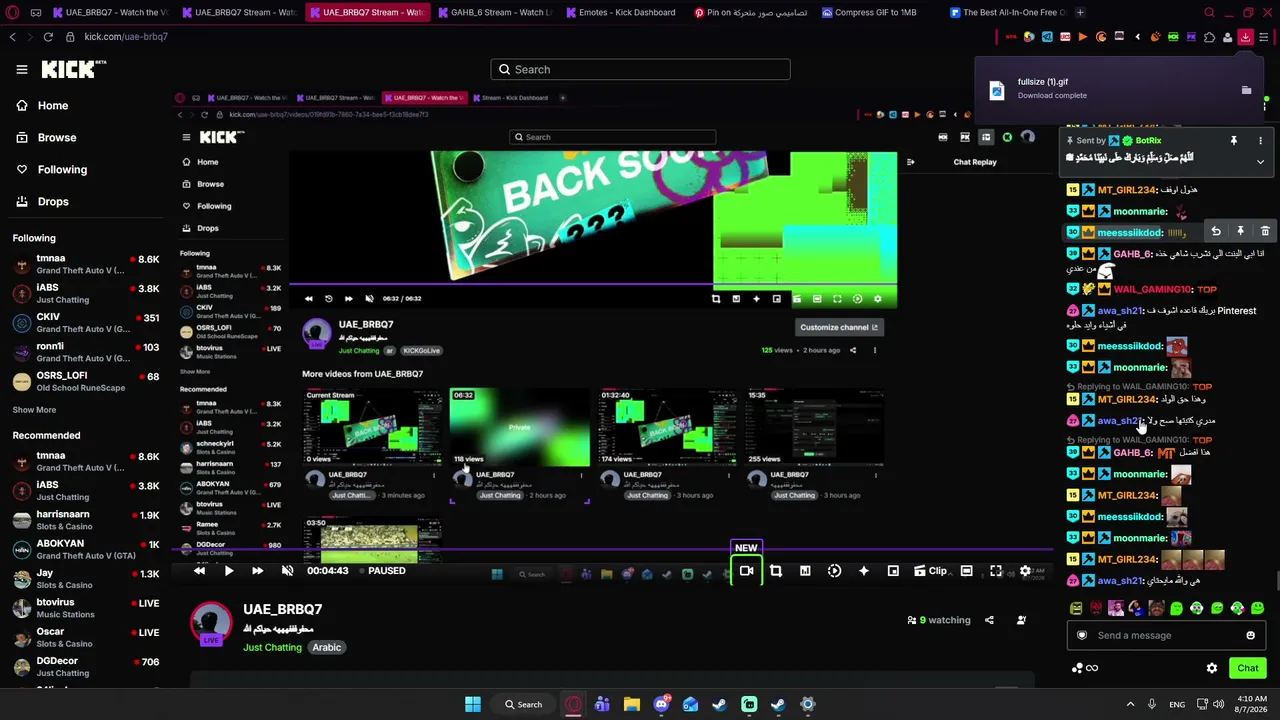1280x720 pixels.
Task: Click the Send a message chat input
Action: pos(1166,635)
